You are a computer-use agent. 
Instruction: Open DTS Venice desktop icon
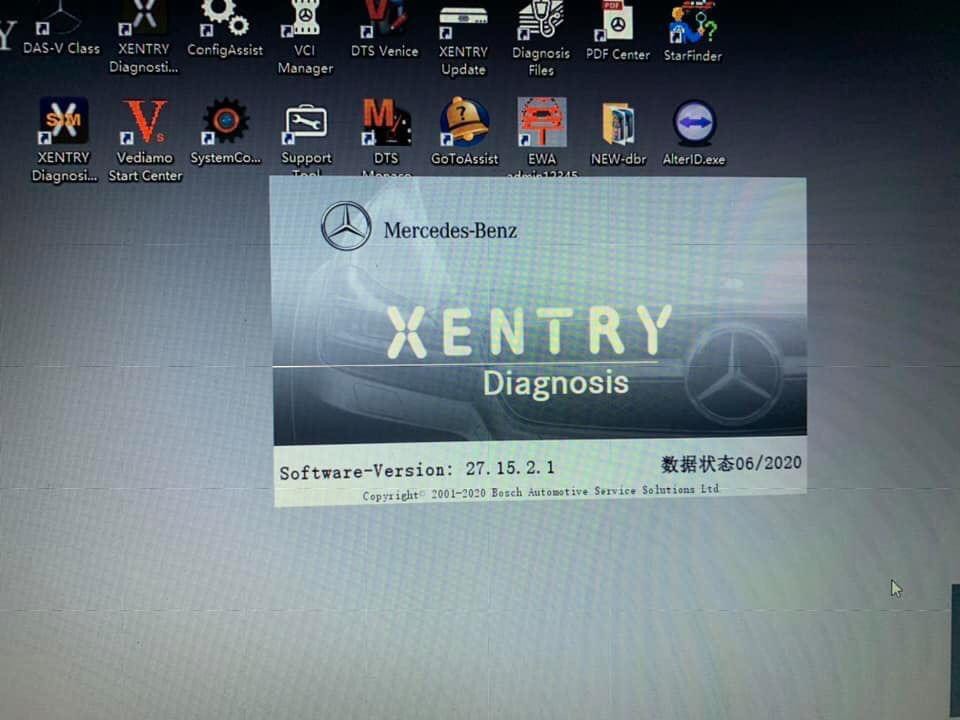point(384,29)
